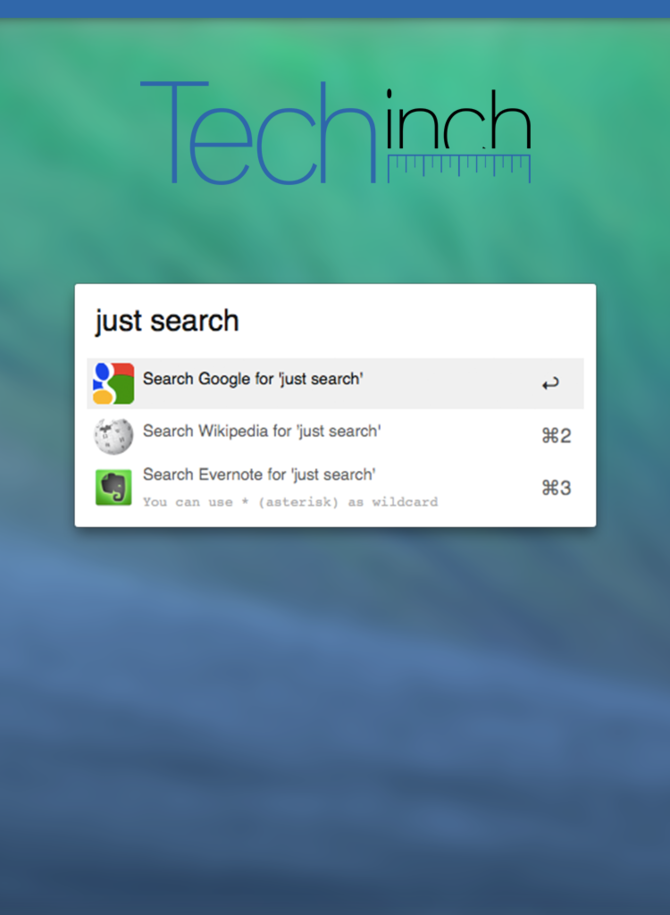
Task: Focus the 'just search' query field
Action: (x=335, y=321)
